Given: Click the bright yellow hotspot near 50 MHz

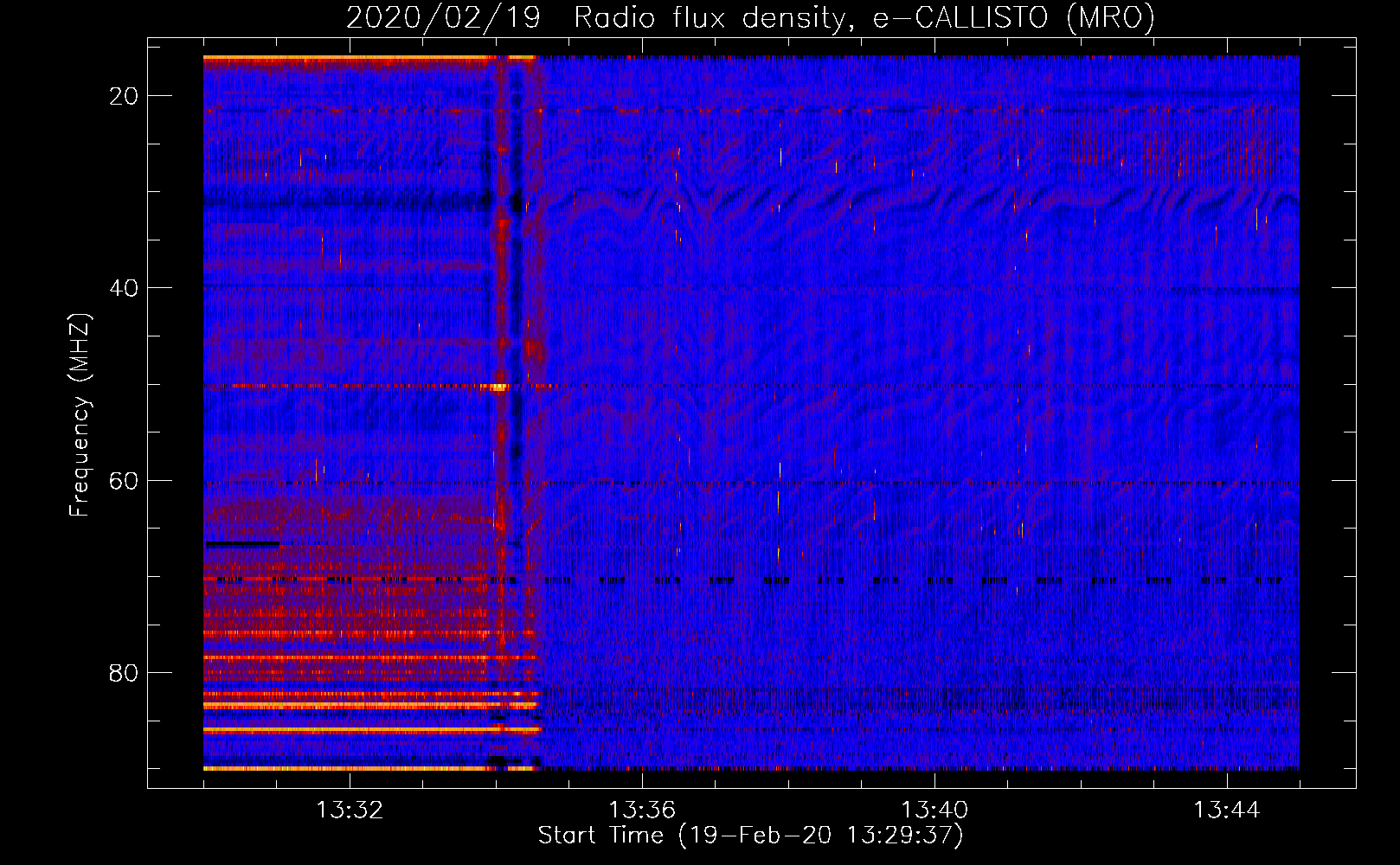Looking at the screenshot, I should (x=498, y=387).
